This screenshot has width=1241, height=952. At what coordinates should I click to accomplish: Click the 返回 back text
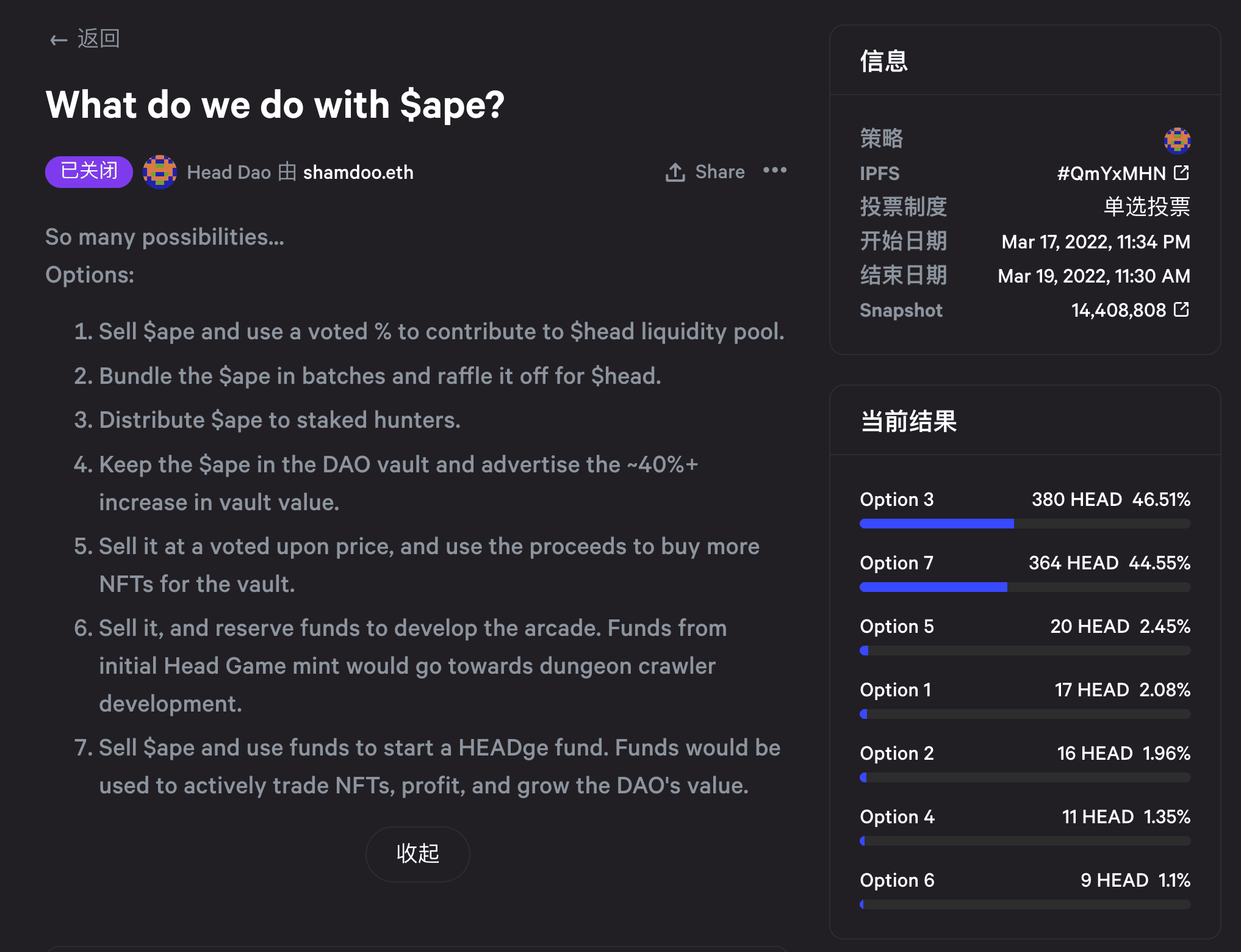(98, 39)
